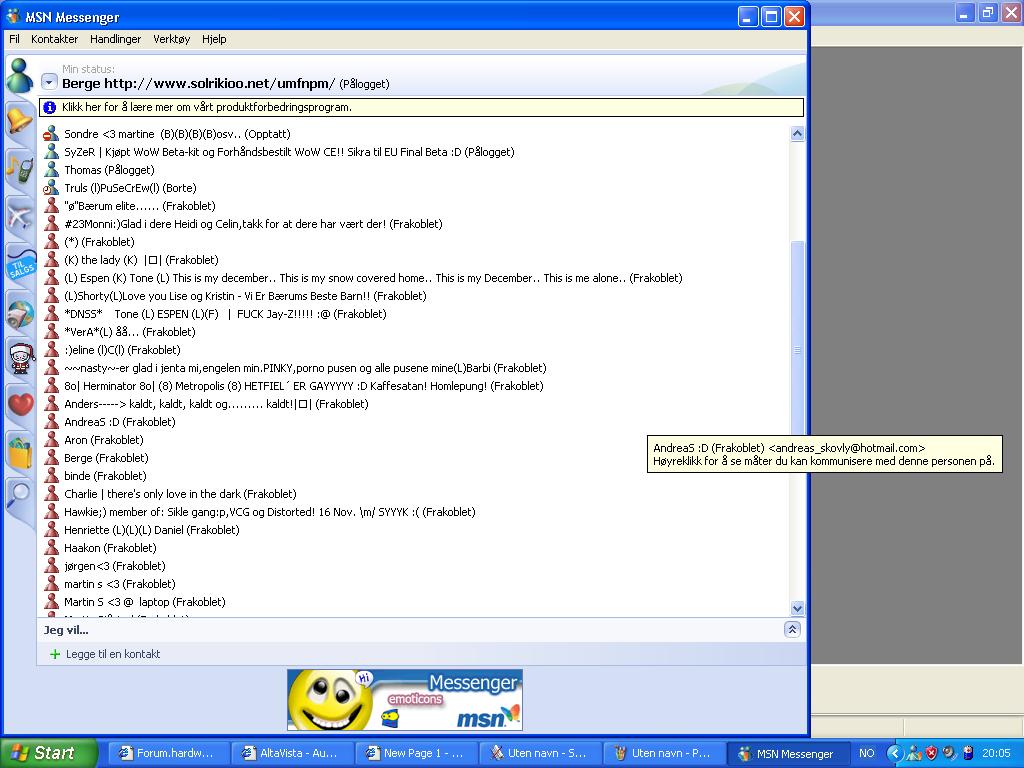Image resolution: width=1024 pixels, height=768 pixels.
Task: Open the shopping bag tab
Action: (x=20, y=452)
